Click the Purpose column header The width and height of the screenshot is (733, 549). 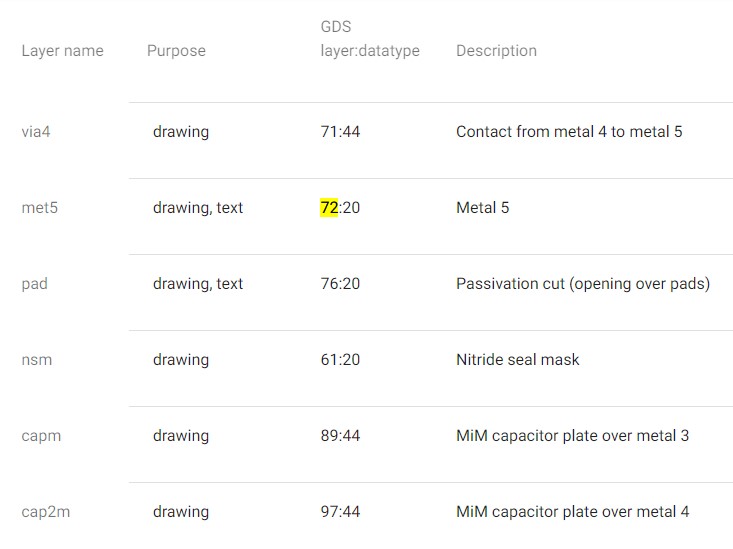[x=176, y=51]
